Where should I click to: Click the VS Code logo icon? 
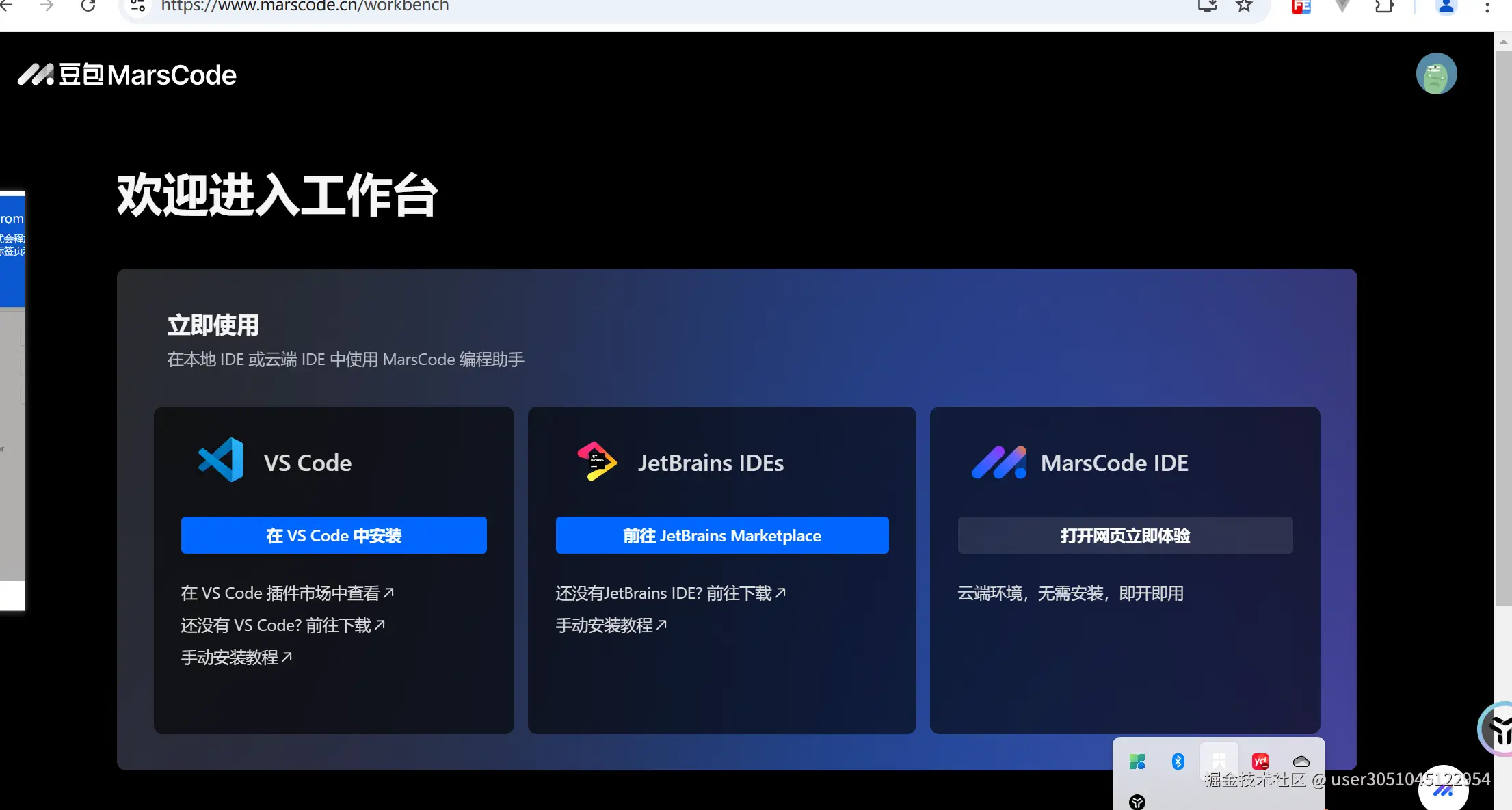click(x=221, y=460)
